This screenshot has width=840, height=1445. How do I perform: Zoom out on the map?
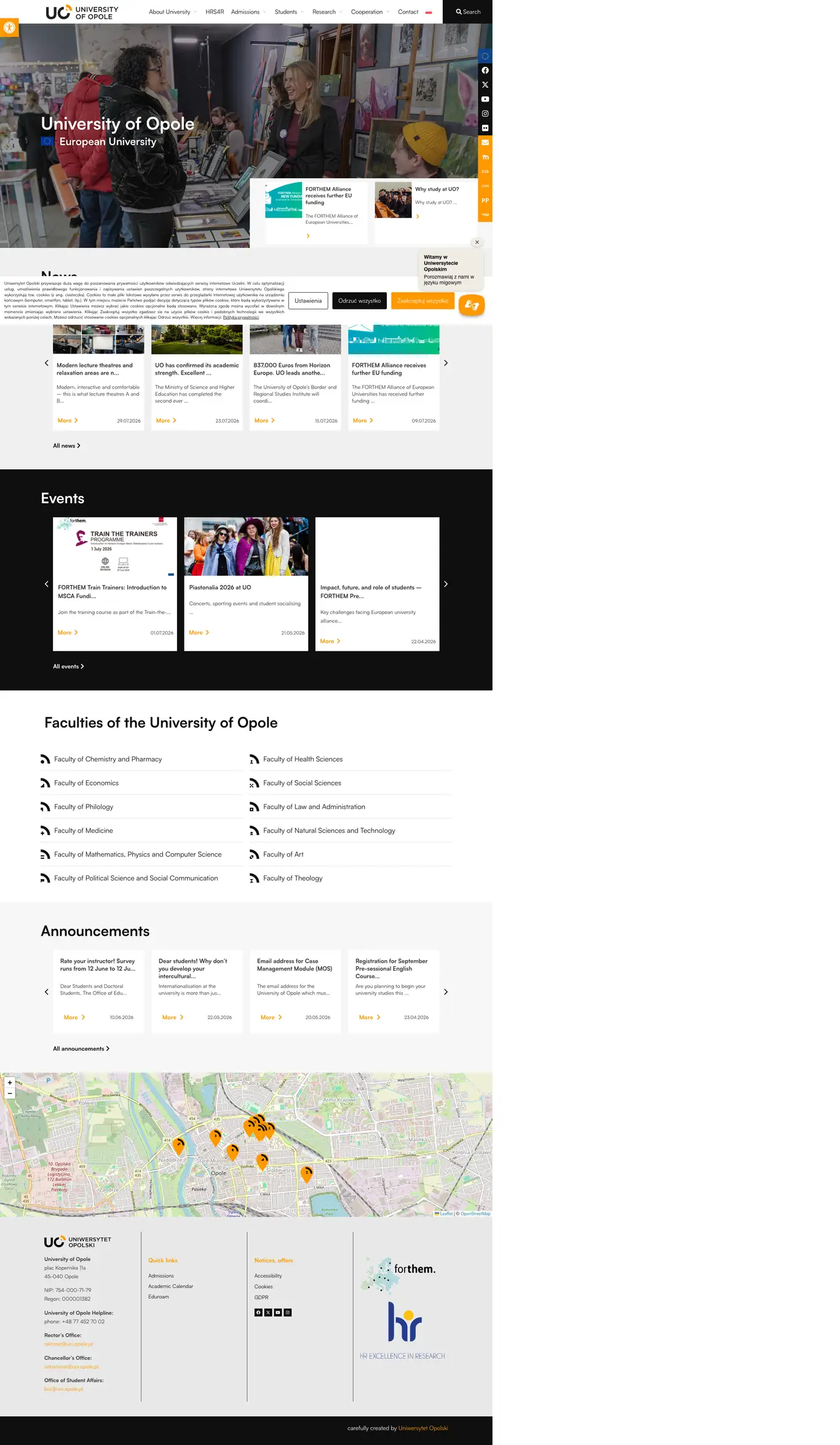[10, 1093]
